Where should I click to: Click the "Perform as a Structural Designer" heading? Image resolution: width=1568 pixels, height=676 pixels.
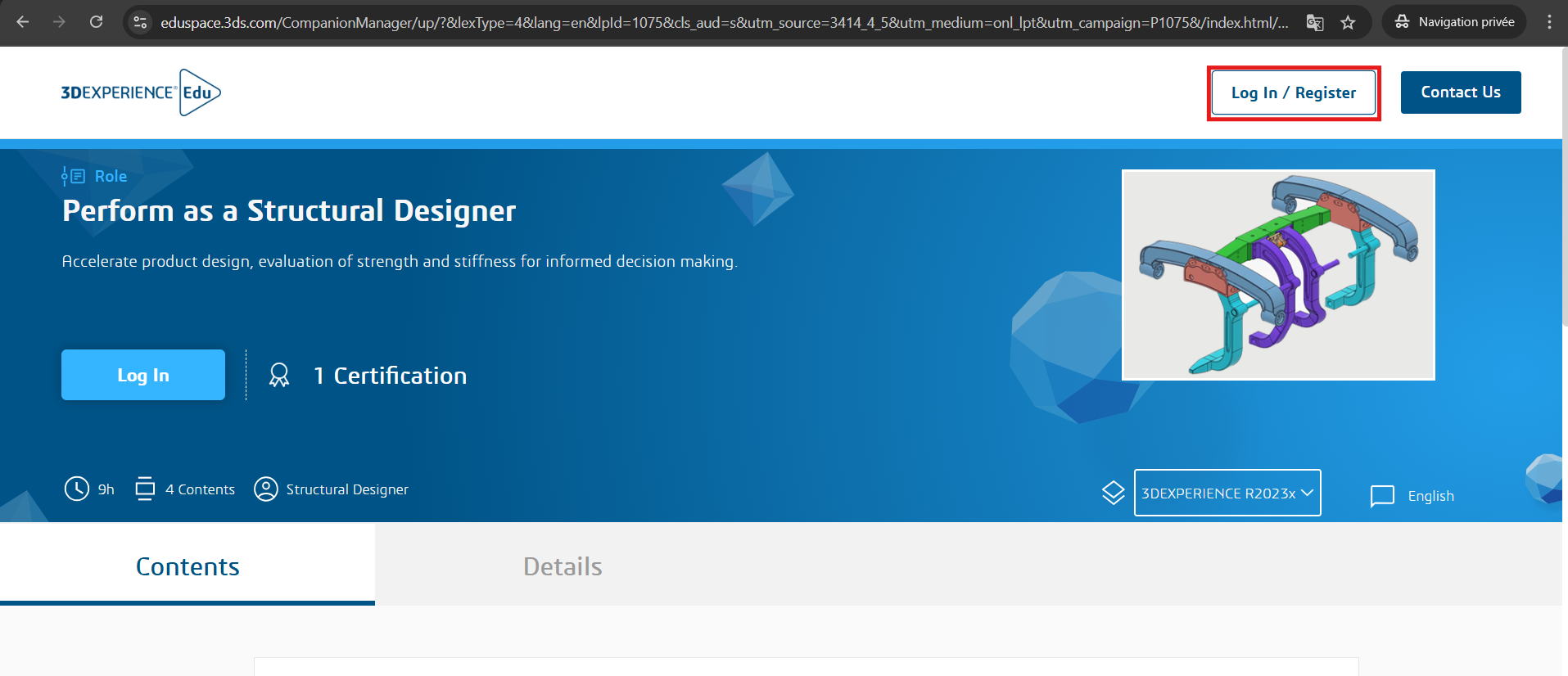pyautogui.click(x=289, y=211)
